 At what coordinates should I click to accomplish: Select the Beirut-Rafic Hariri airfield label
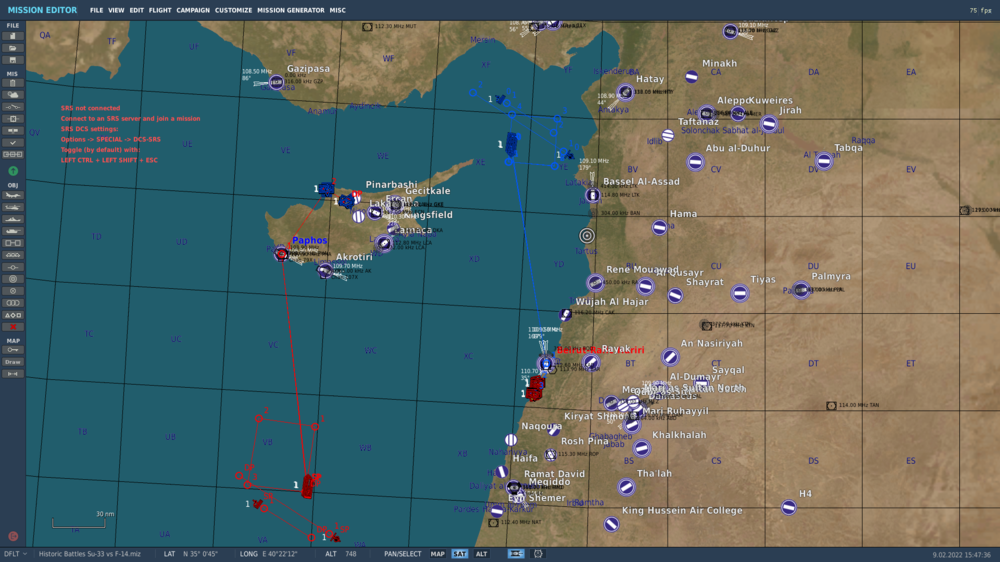click(x=600, y=350)
